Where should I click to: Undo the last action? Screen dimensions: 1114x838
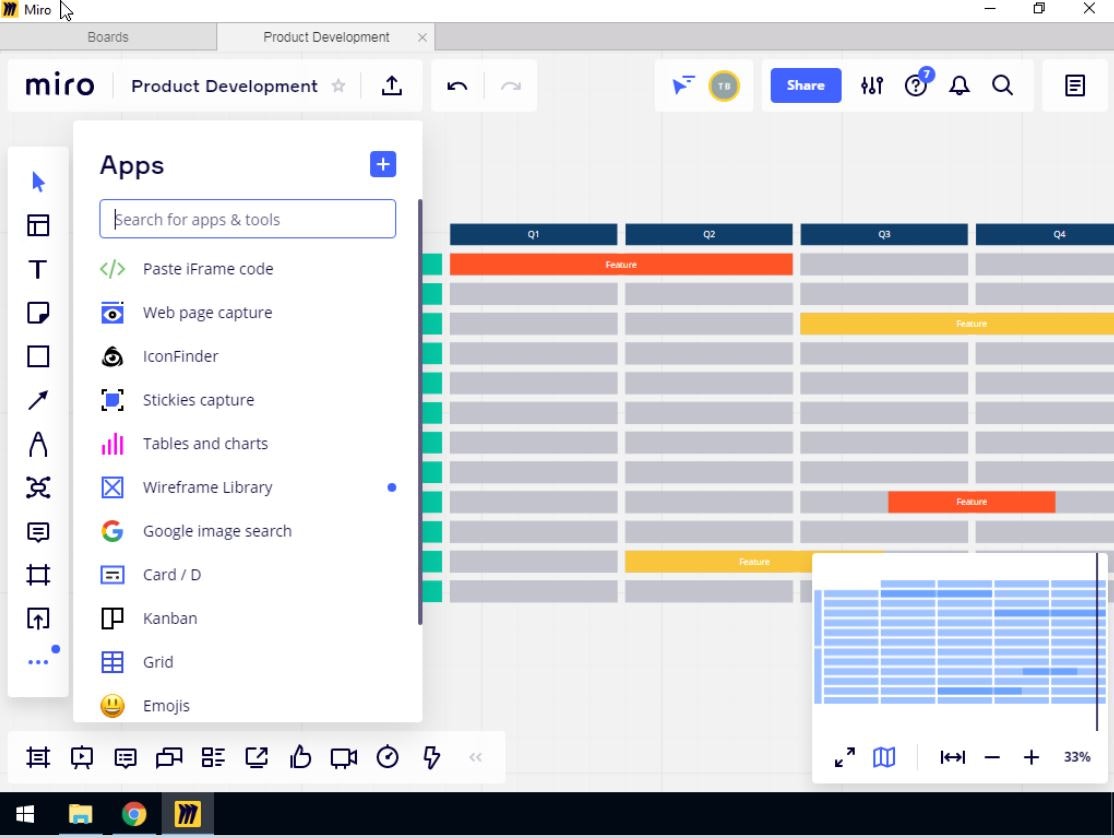pyautogui.click(x=457, y=86)
